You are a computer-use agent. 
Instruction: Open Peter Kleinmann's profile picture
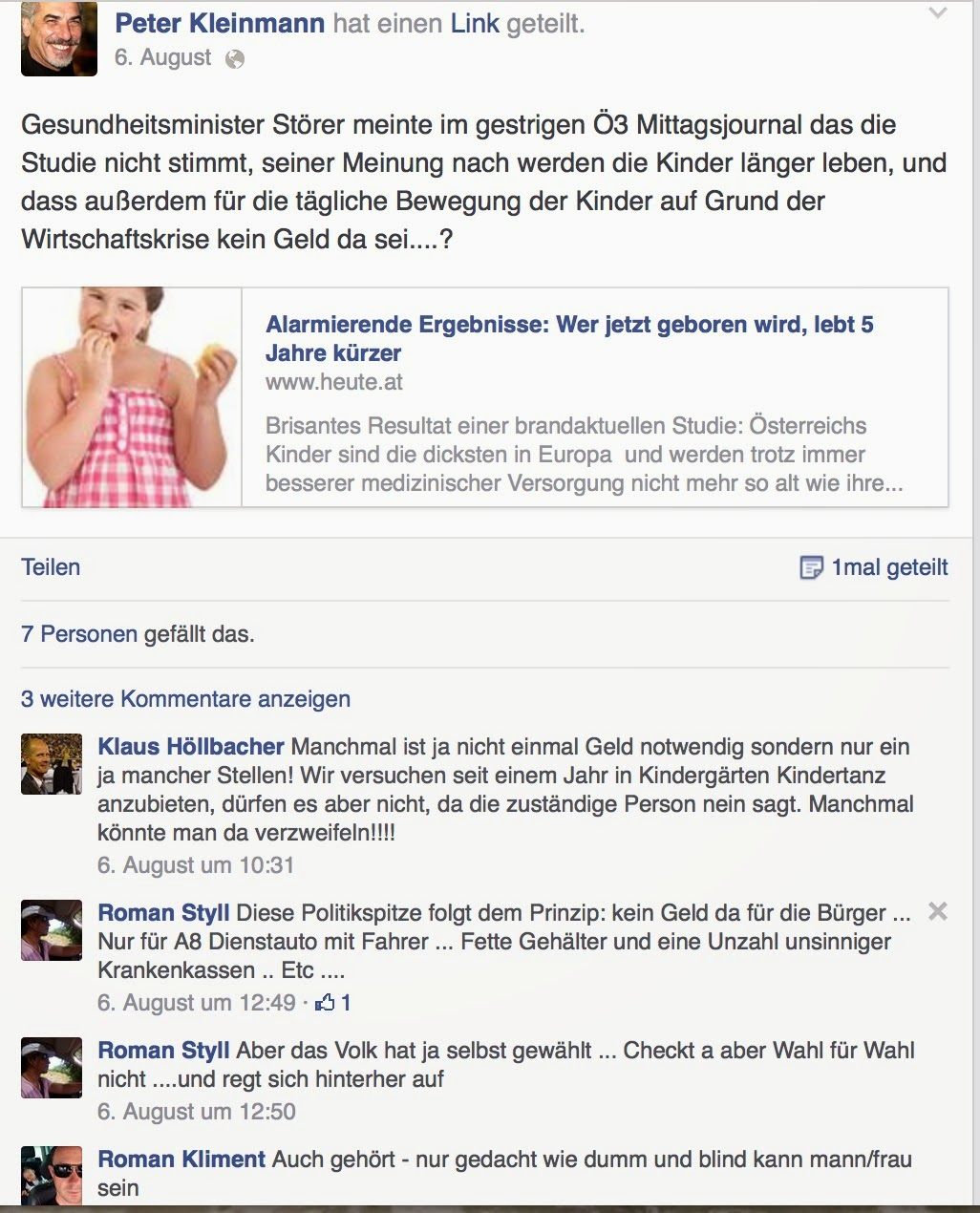tap(59, 39)
